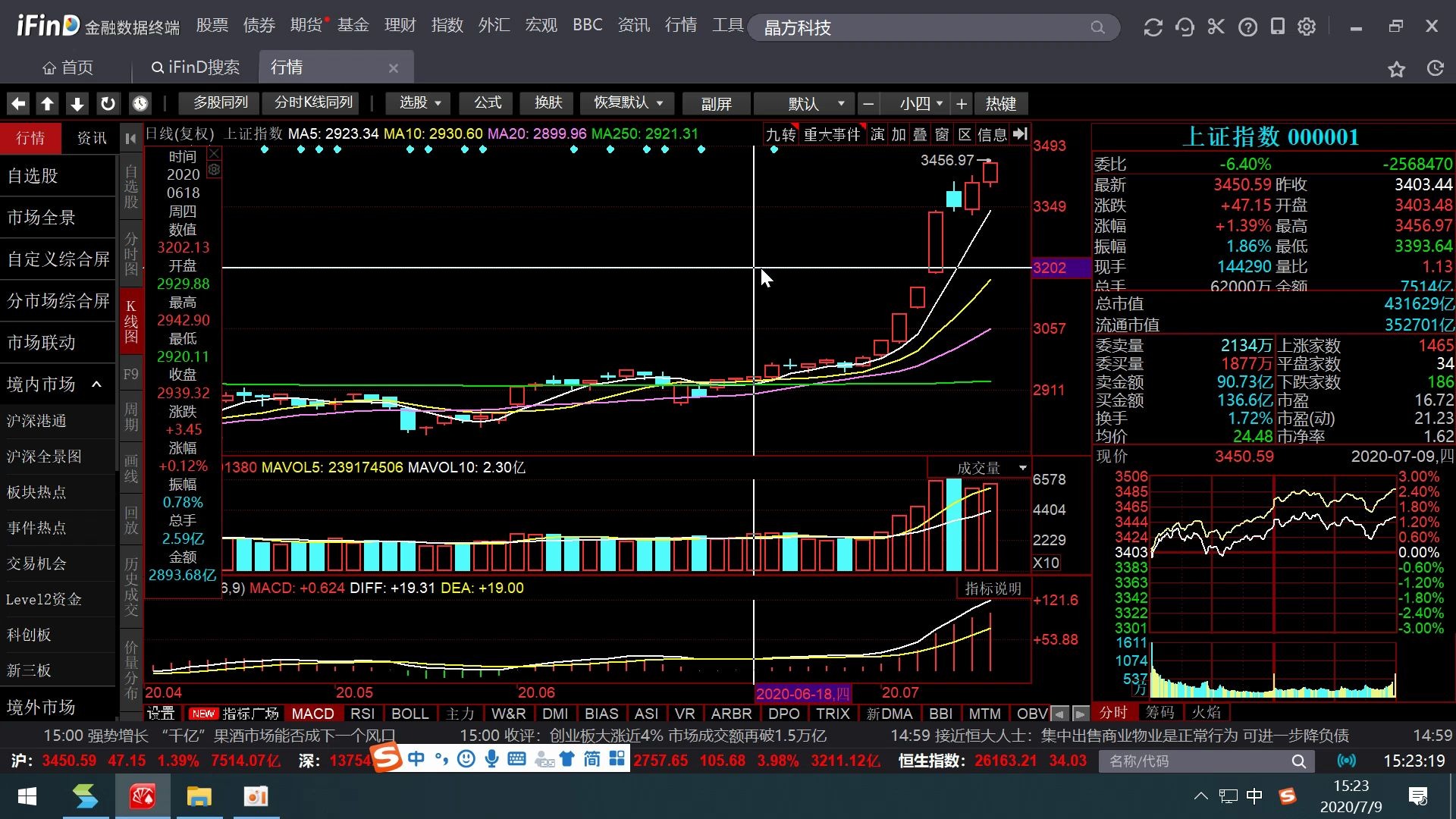The image size is (1456, 819).
Task: Click the indicator tabs scroll-right arrow
Action: pos(1081,714)
